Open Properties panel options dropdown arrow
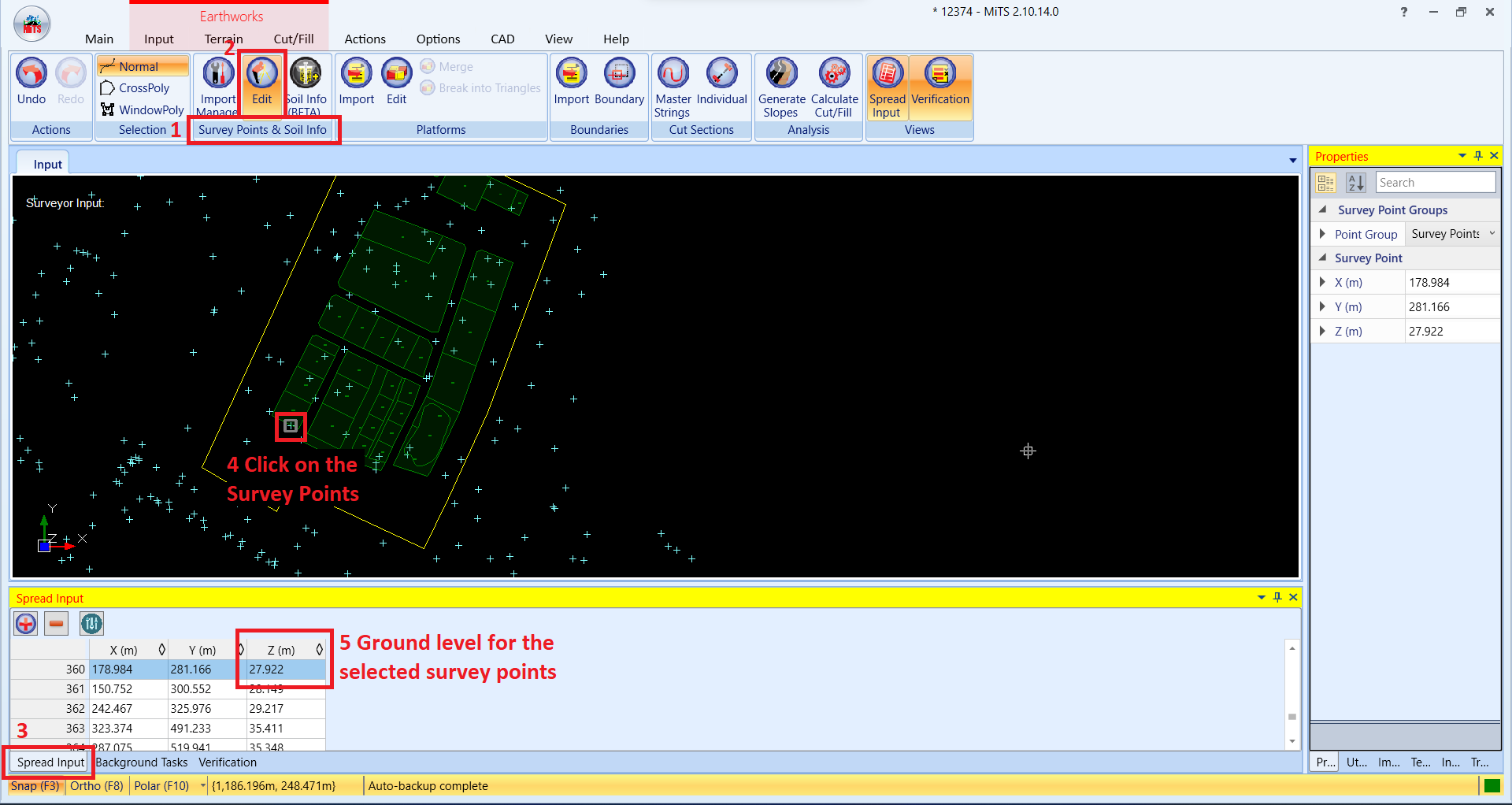The height and width of the screenshot is (805, 1512). pos(1462,156)
